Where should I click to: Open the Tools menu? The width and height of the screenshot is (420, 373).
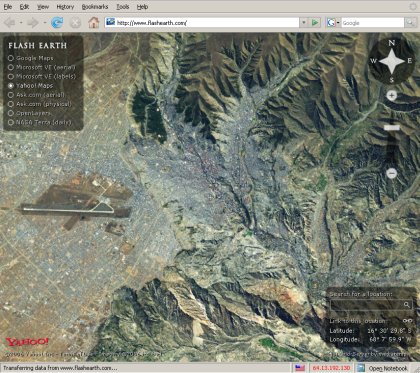click(x=123, y=7)
